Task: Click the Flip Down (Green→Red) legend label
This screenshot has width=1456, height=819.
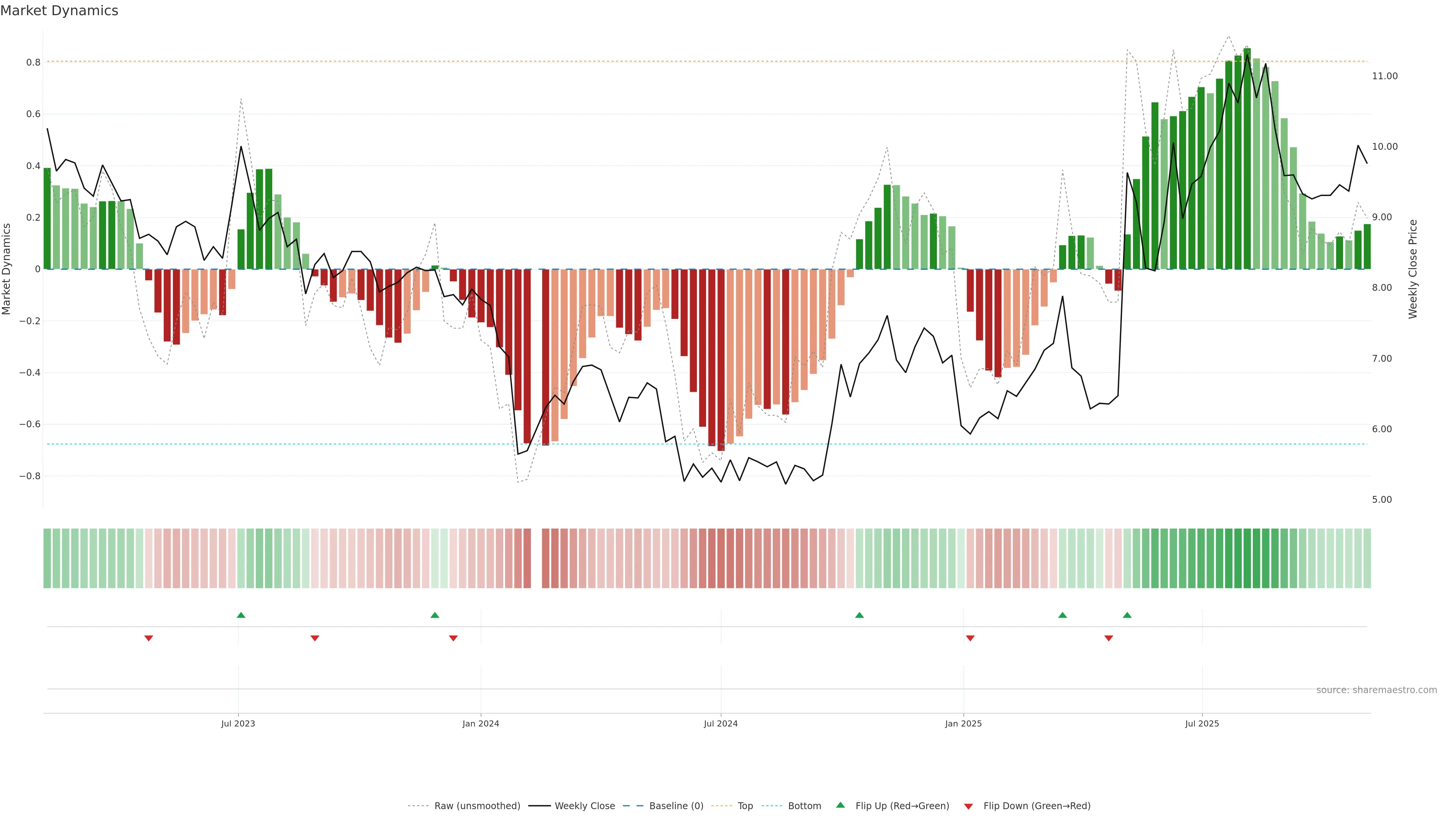Action: point(1037,806)
